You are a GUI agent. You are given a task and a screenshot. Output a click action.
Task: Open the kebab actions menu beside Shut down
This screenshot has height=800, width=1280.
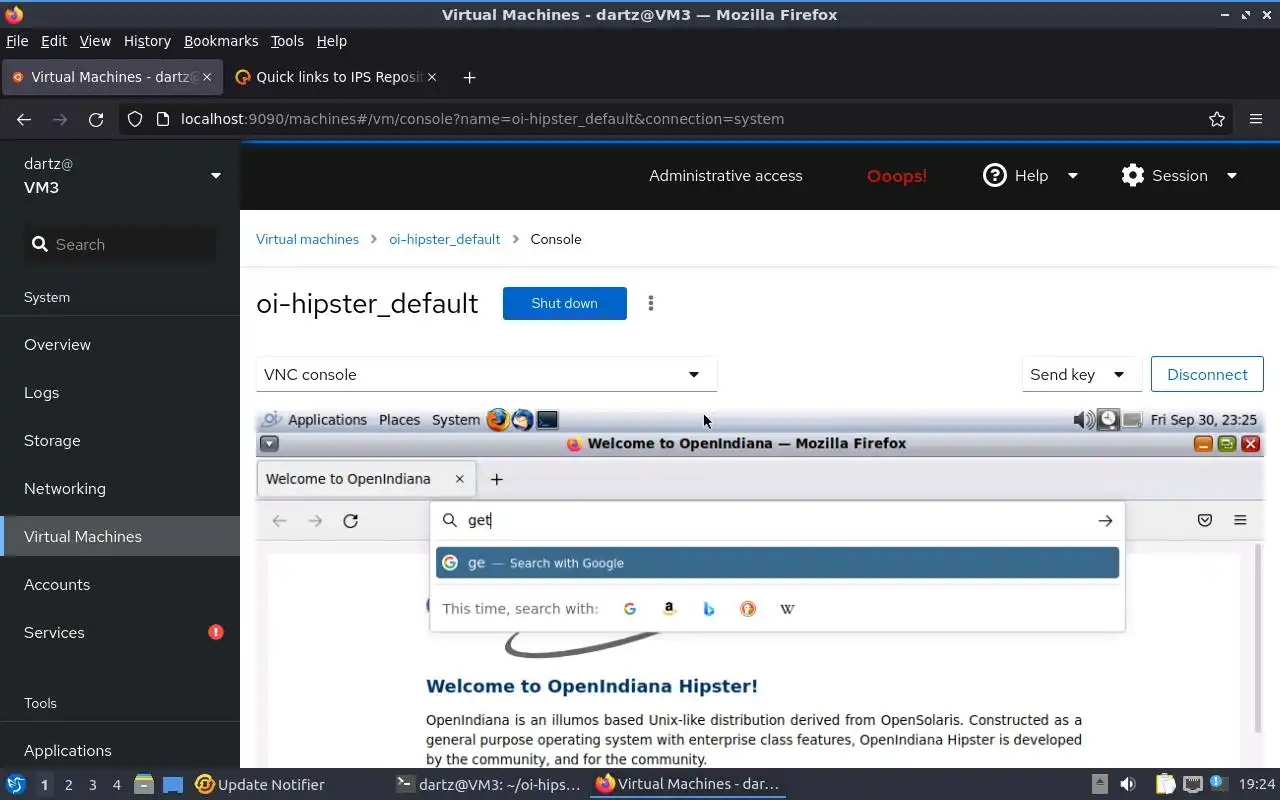(x=651, y=303)
